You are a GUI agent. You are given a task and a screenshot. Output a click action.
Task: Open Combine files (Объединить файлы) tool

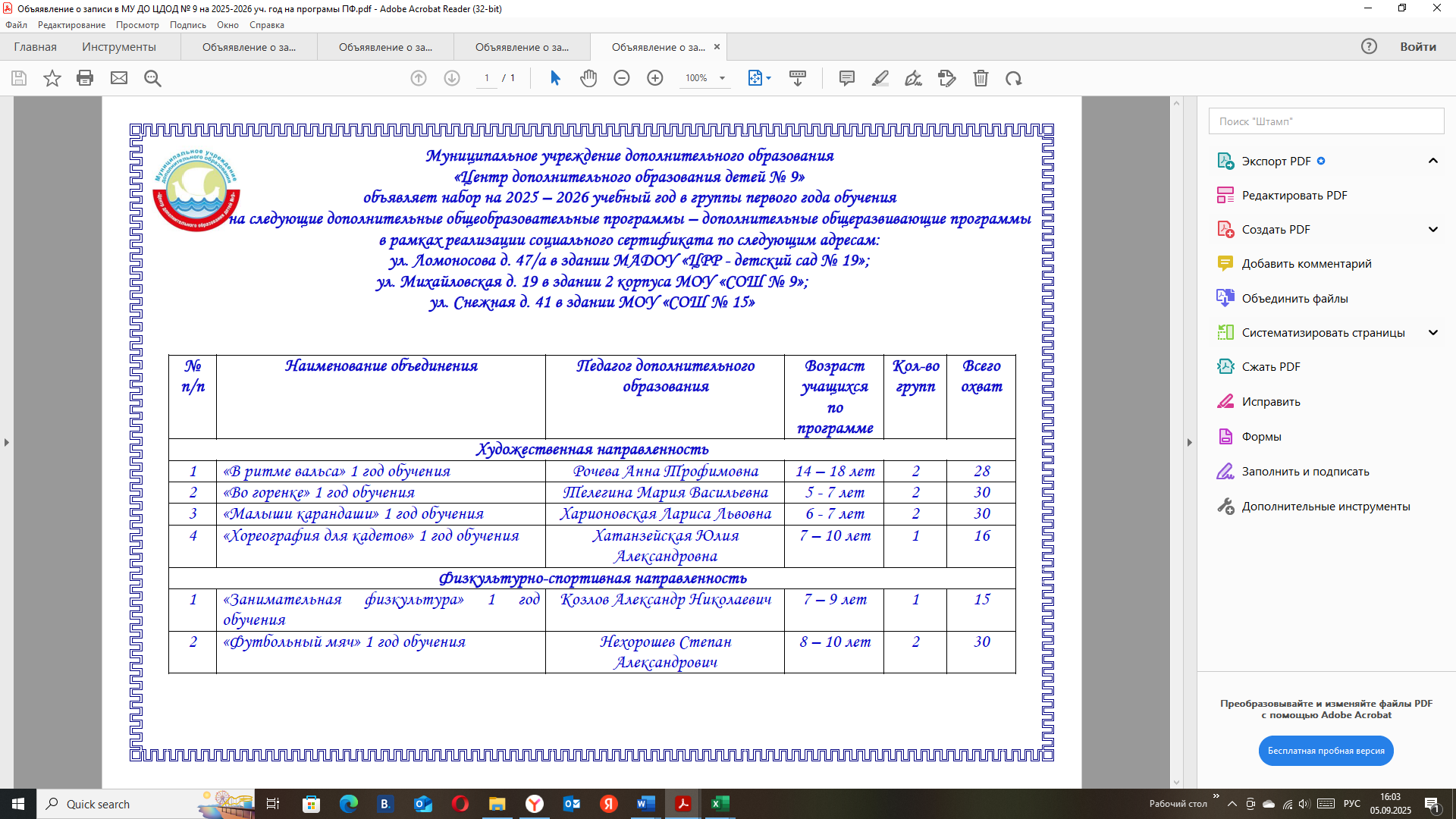(1294, 298)
